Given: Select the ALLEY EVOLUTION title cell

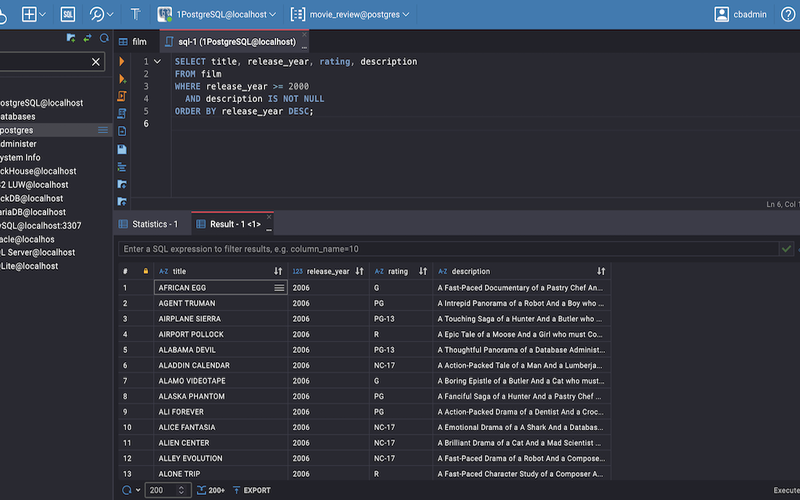Looking at the screenshot, I should tap(221, 458).
